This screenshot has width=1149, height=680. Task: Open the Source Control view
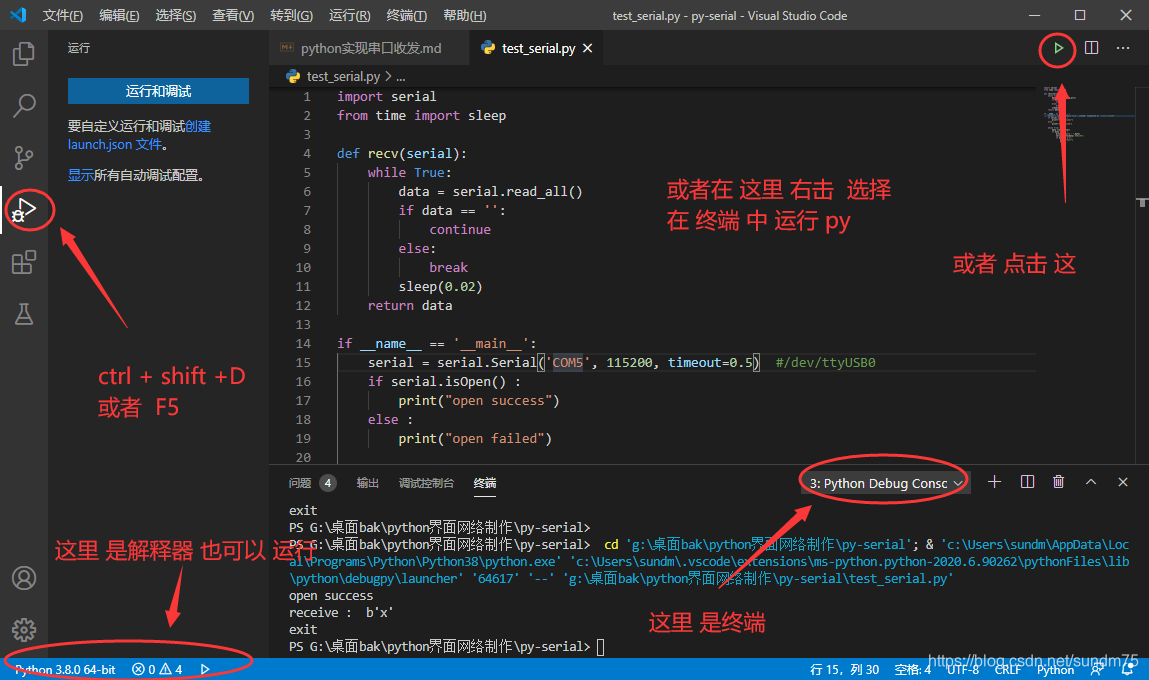tap(23, 158)
